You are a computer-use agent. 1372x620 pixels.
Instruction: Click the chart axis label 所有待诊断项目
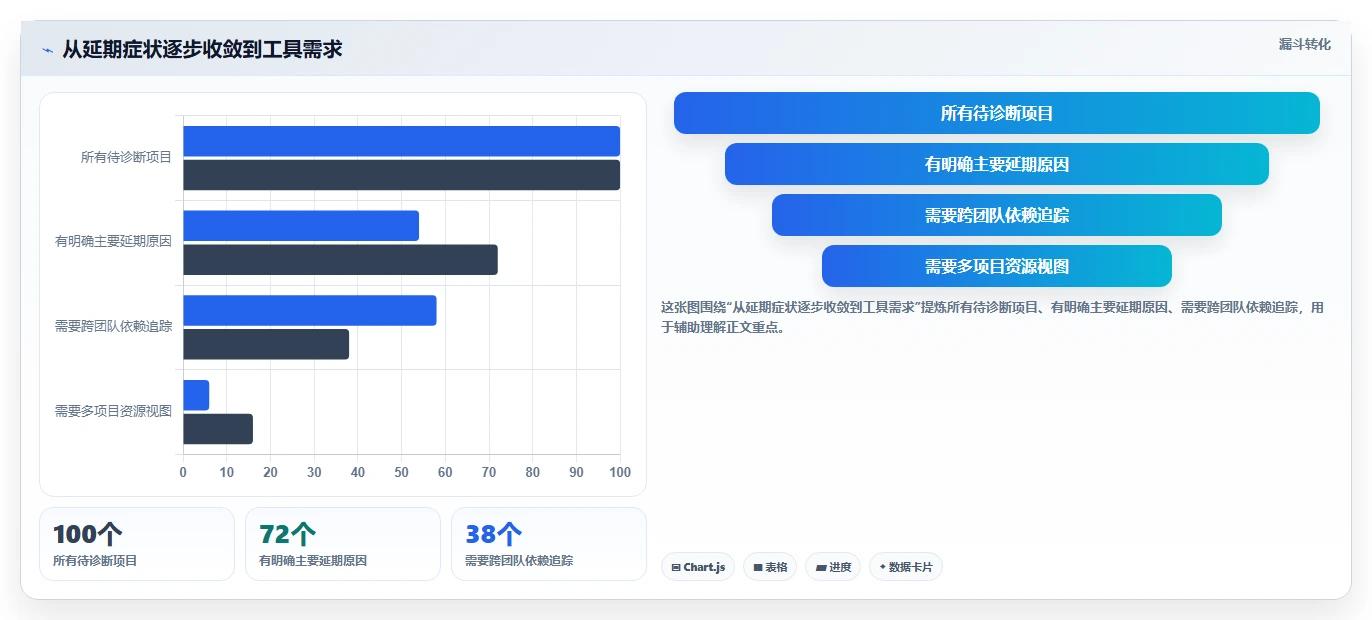(126, 157)
